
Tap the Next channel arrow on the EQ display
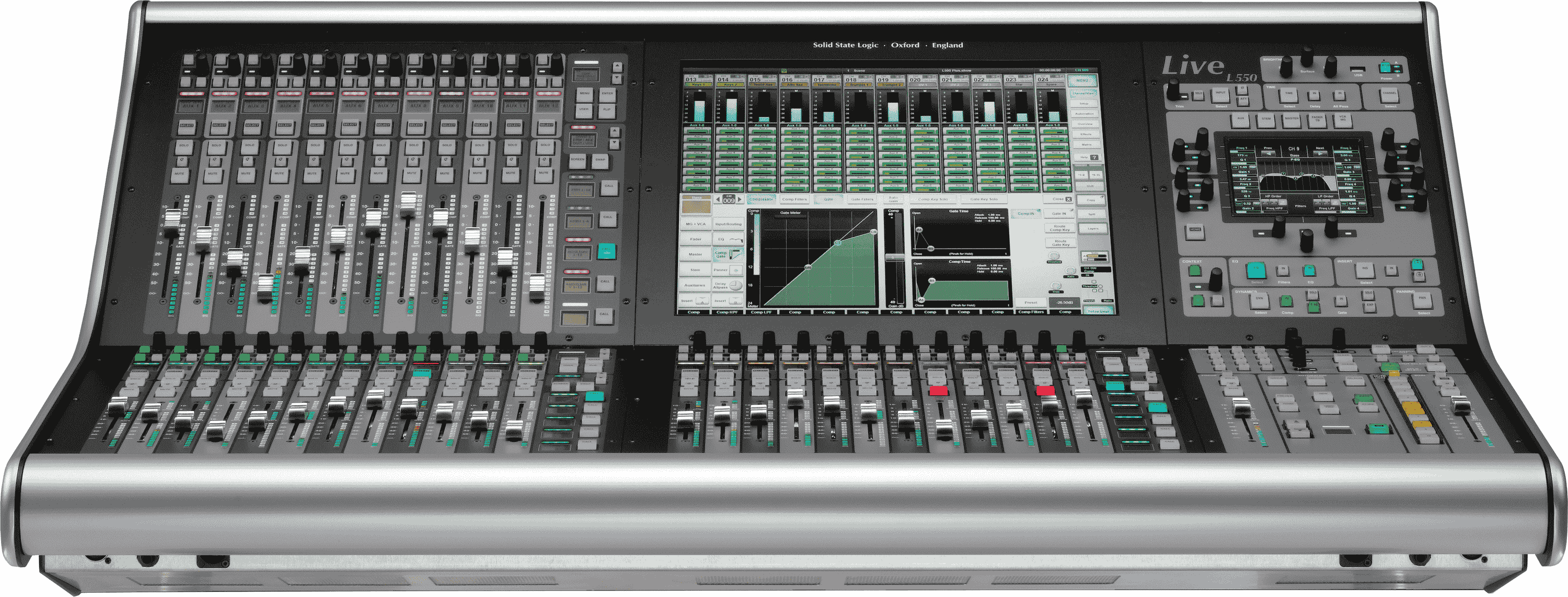click(1321, 154)
